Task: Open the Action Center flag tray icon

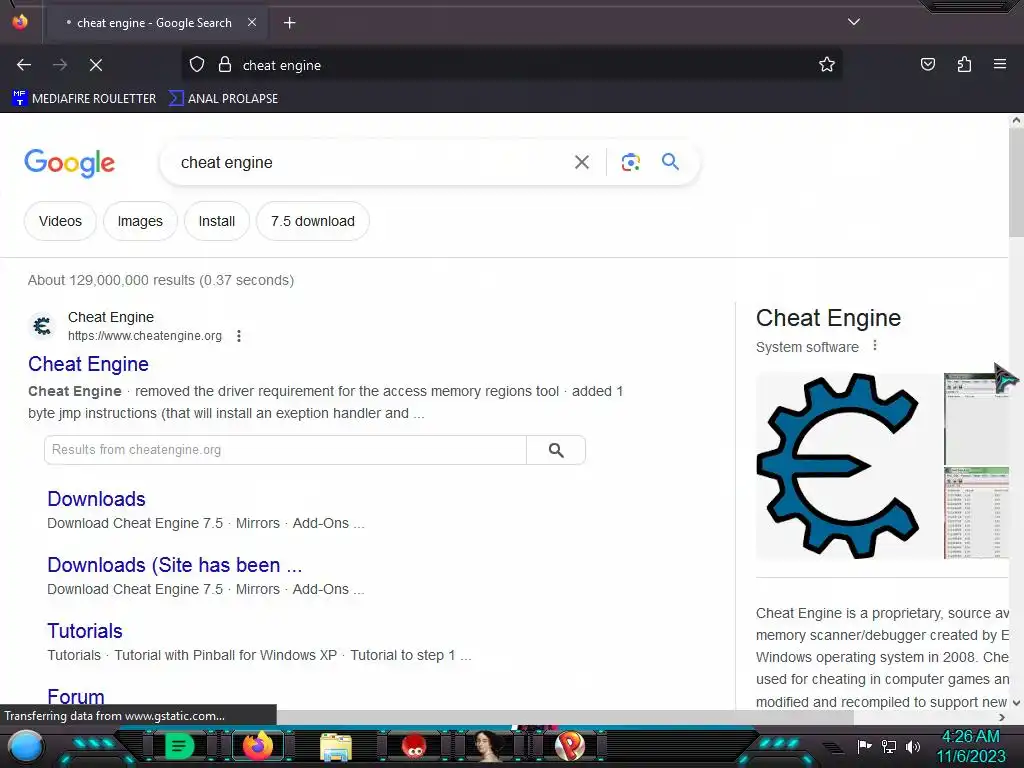Action: (x=864, y=746)
